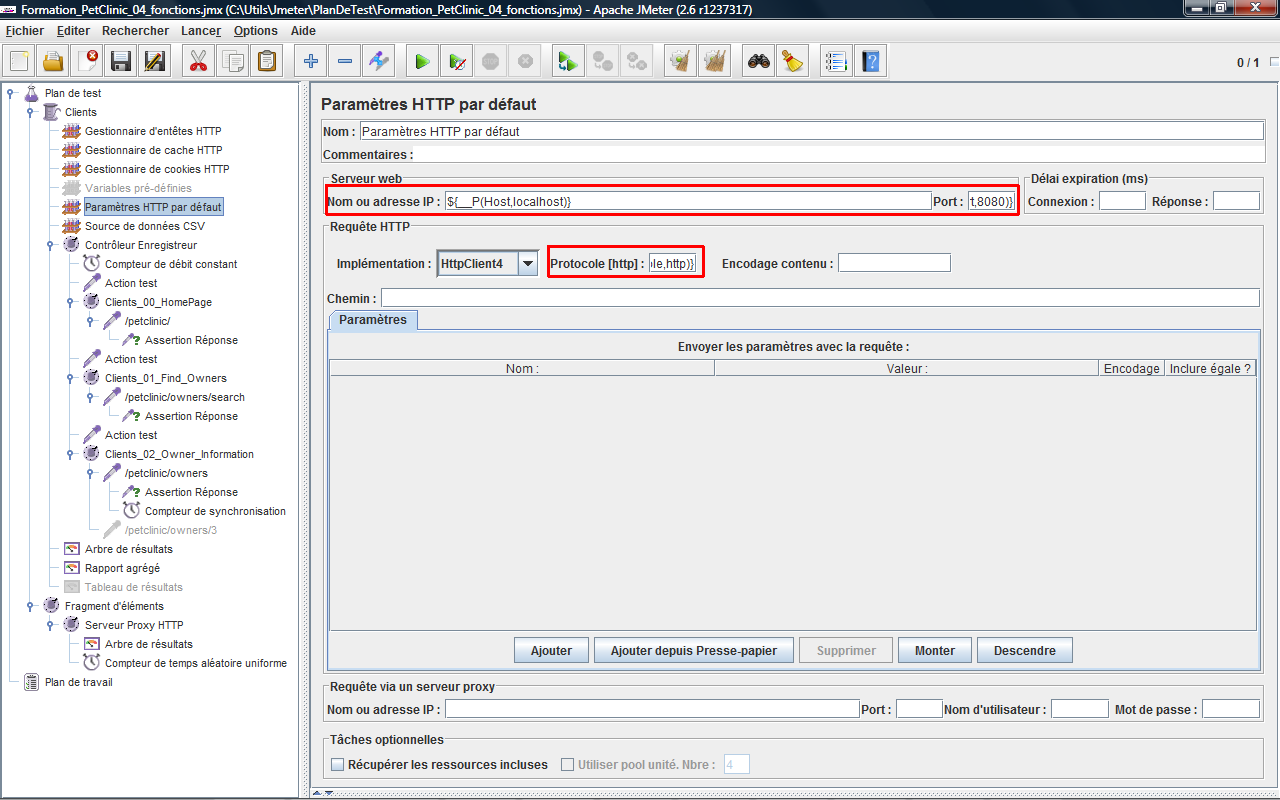Open the Implémentation HttpClient4 dropdown

(528, 264)
